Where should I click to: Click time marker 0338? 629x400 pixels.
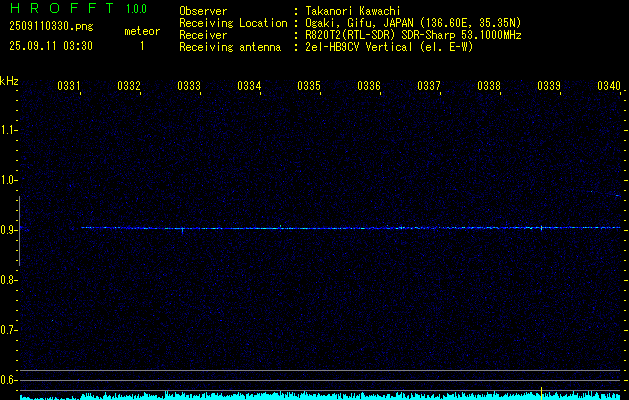pos(489,86)
